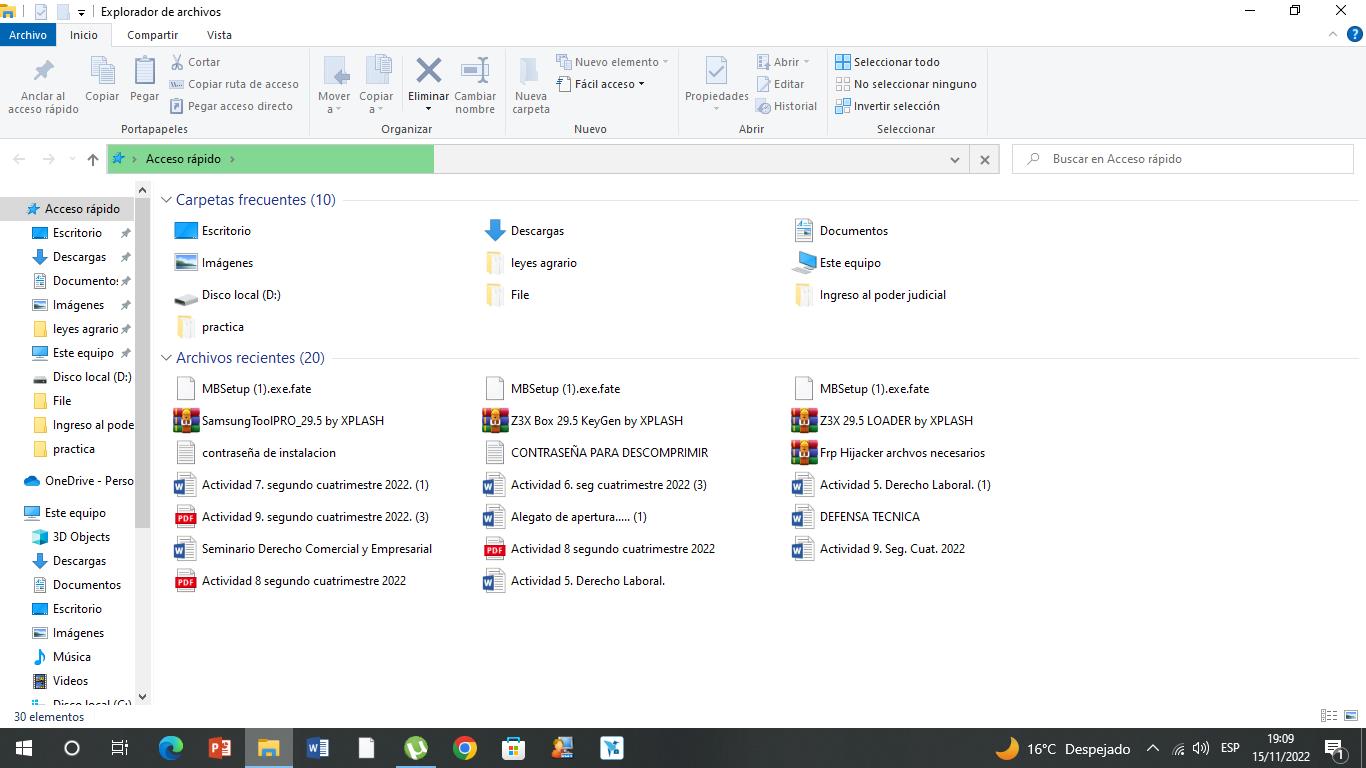Click the Nueva carpeta icon
1366x768 pixels.
[531, 72]
